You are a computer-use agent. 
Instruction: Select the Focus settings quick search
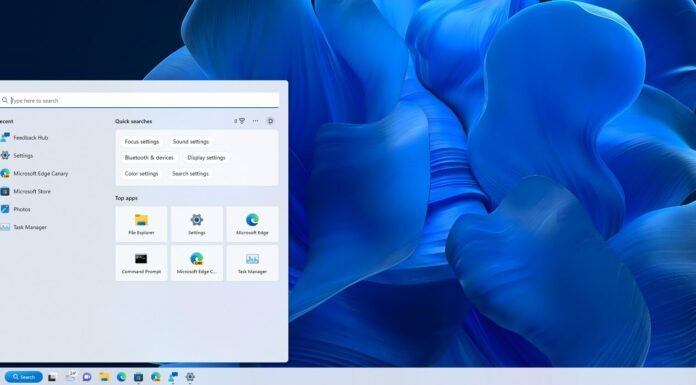click(x=142, y=142)
